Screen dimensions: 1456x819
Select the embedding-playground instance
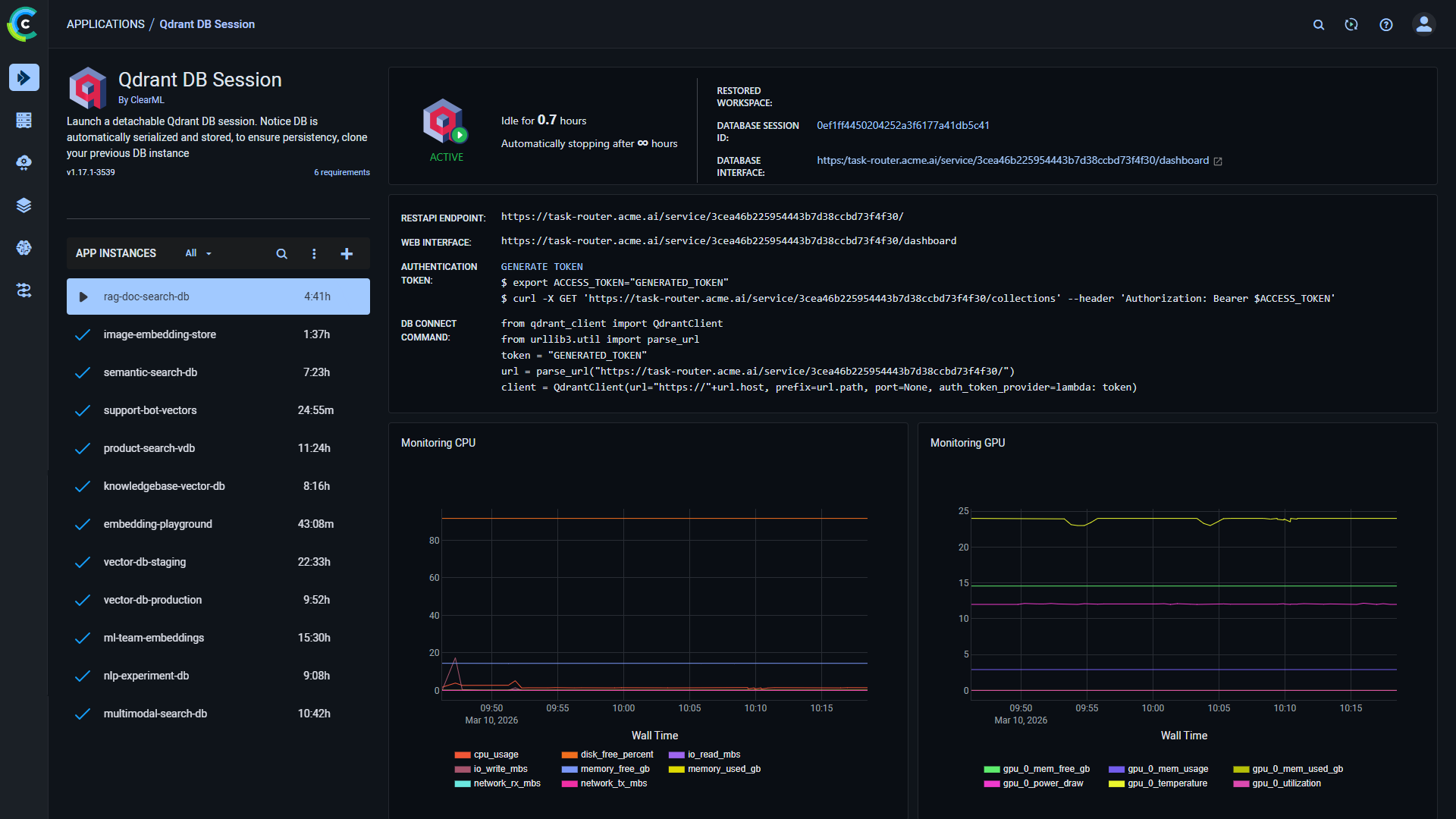pos(218,524)
